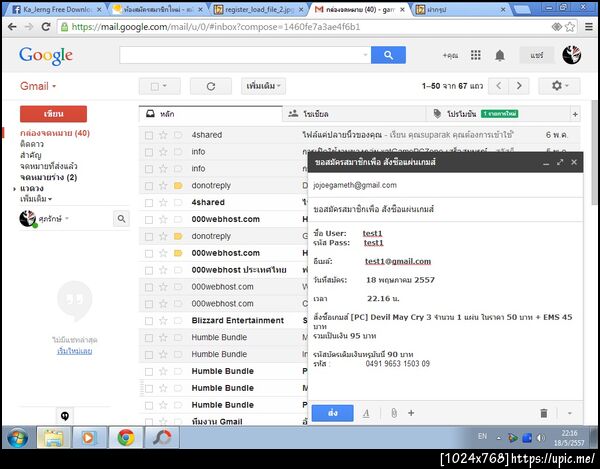Check the box for first info message
This screenshot has height=469, width=600.
point(149,152)
